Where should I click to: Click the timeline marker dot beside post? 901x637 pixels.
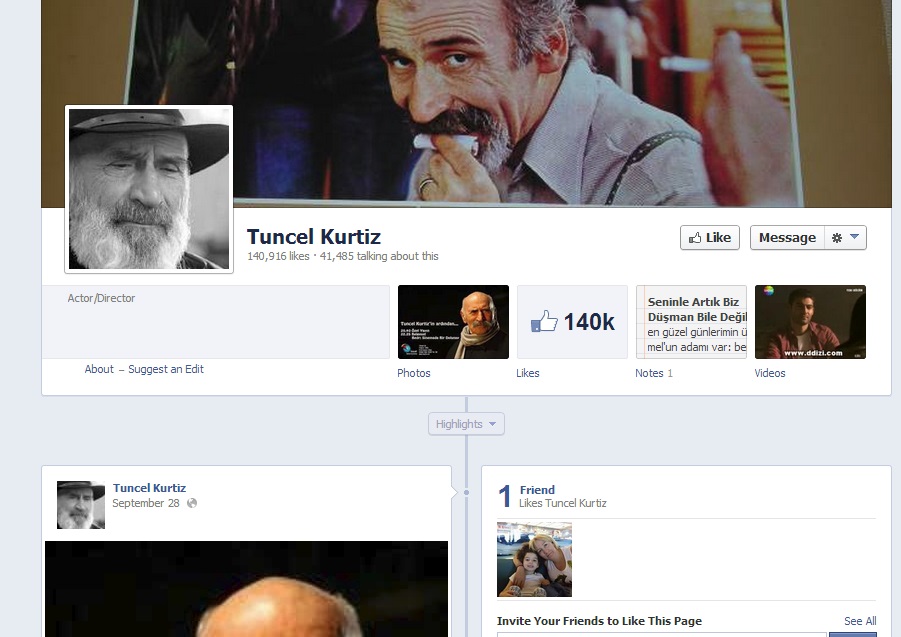[466, 492]
